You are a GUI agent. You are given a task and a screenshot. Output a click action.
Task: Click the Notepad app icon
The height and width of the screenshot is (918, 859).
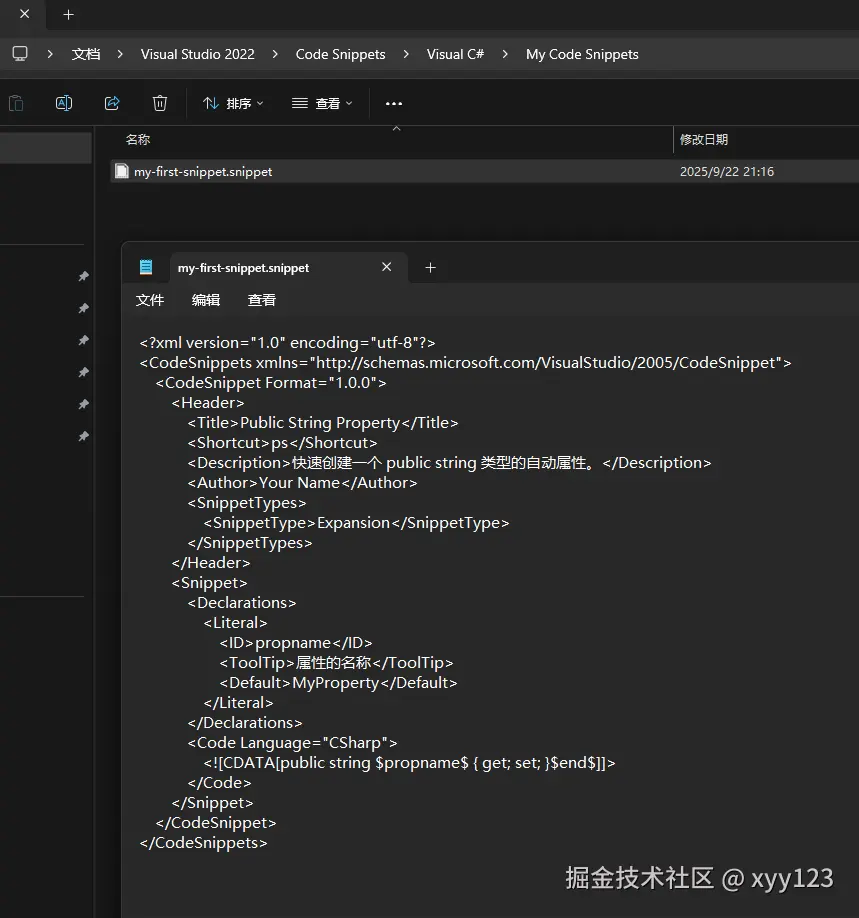pos(146,268)
